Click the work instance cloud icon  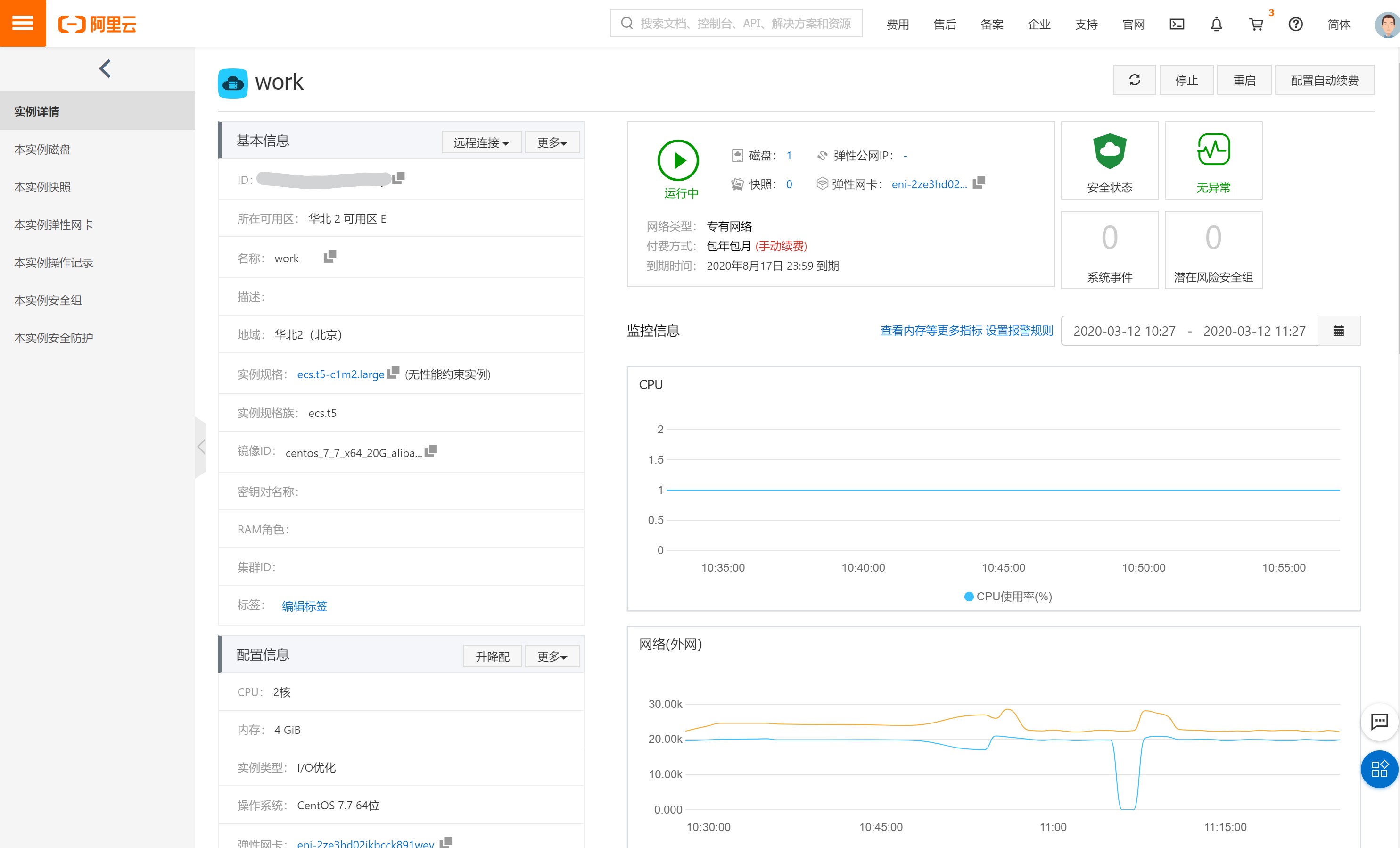click(x=232, y=83)
